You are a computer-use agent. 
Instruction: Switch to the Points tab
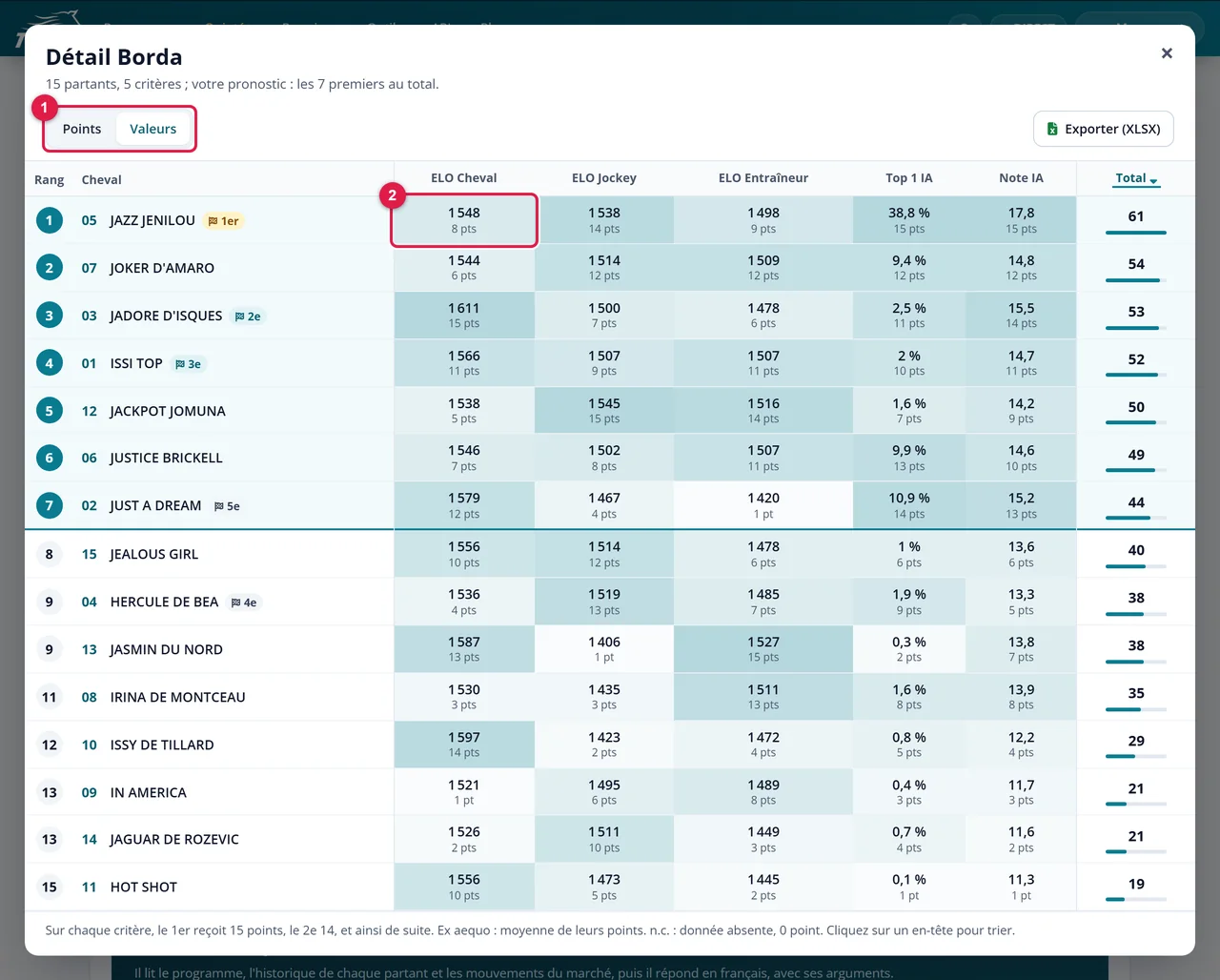click(x=82, y=129)
